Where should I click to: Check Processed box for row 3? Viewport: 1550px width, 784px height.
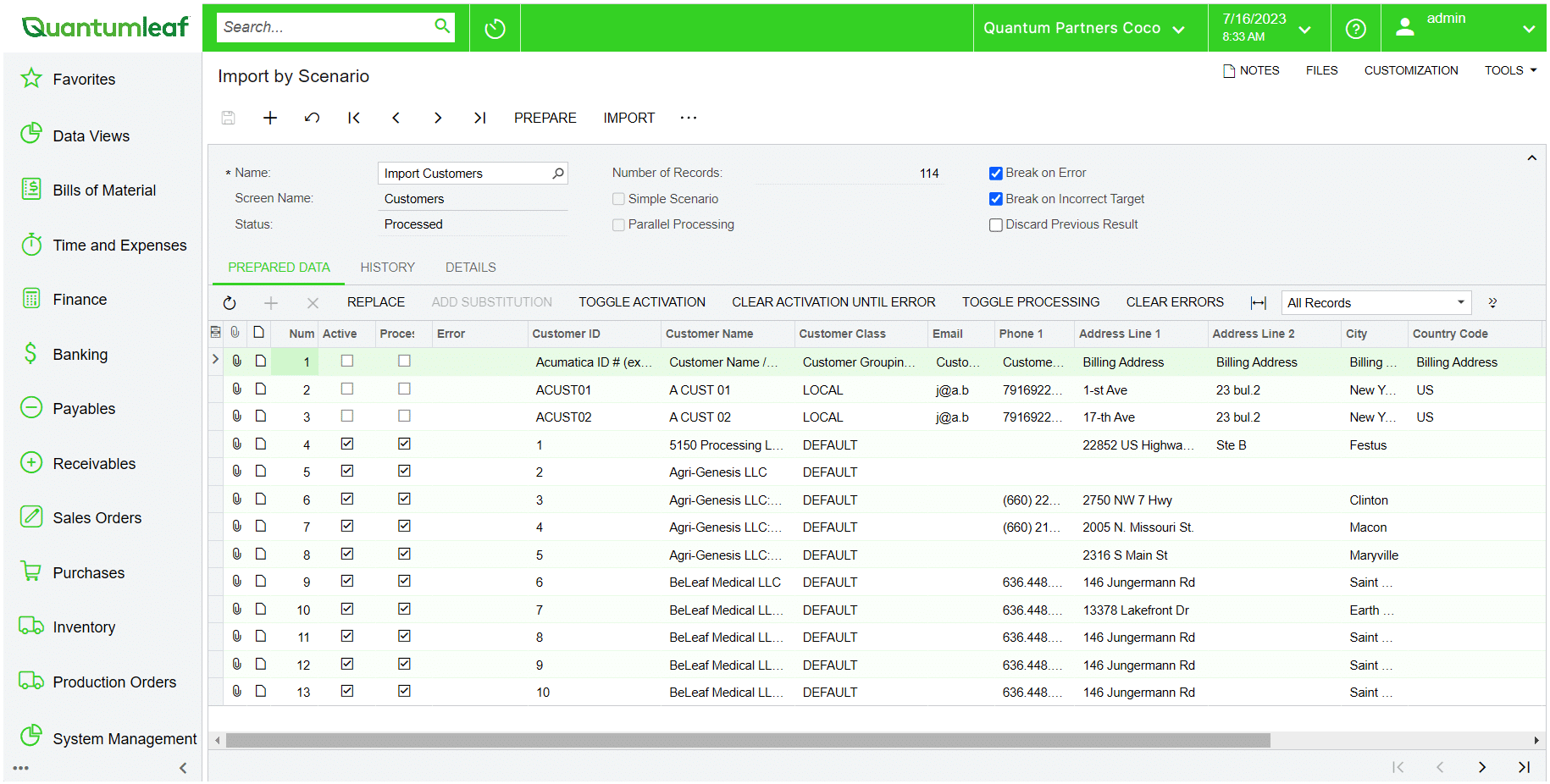[404, 416]
